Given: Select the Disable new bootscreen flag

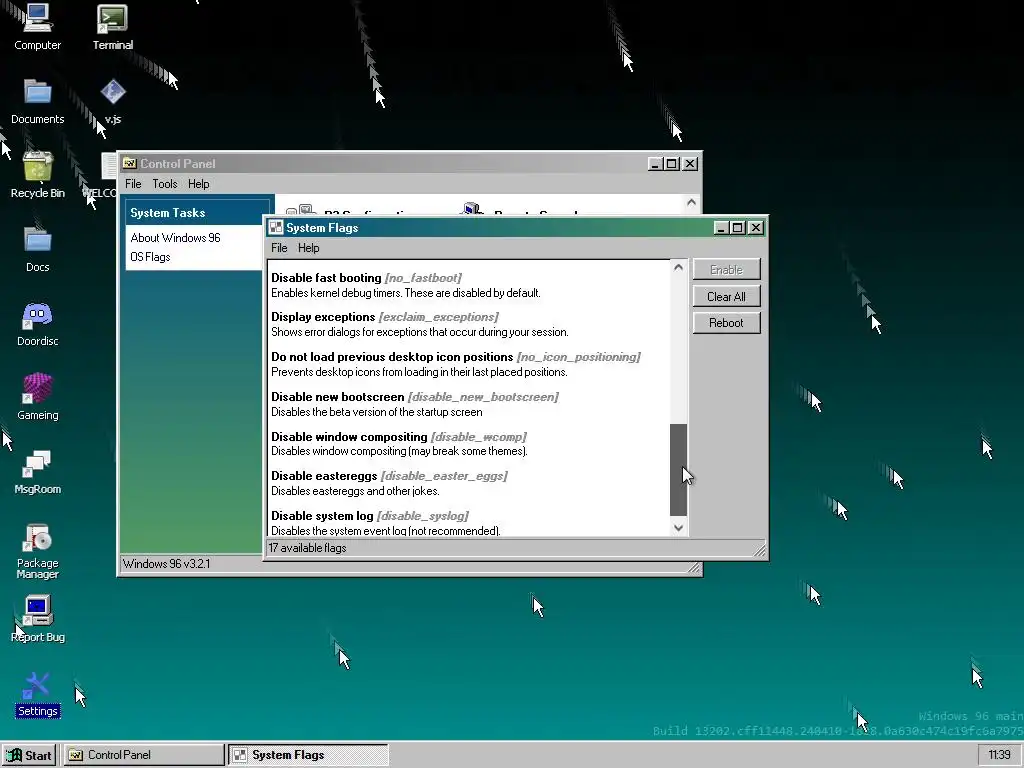Looking at the screenshot, I should pos(469,404).
